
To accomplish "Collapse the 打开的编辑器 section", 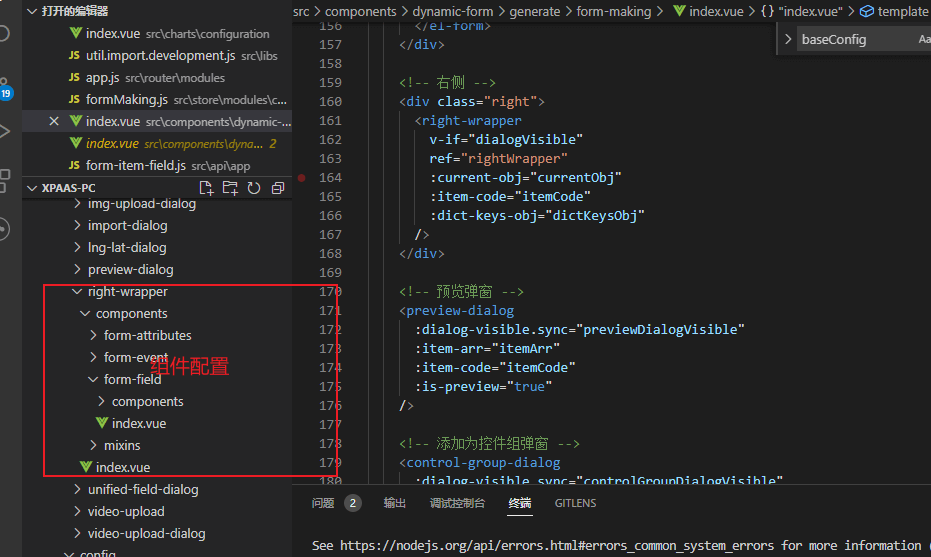I will 32,11.
